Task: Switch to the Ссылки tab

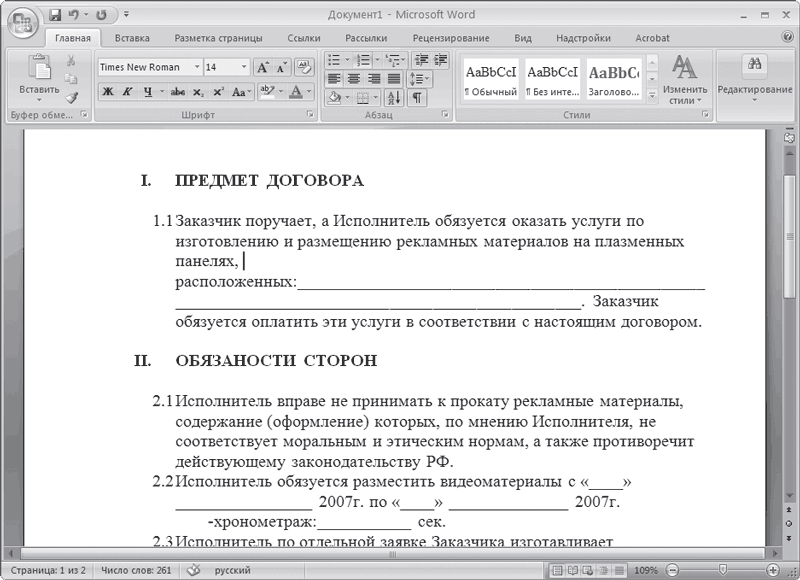Action: click(304, 38)
